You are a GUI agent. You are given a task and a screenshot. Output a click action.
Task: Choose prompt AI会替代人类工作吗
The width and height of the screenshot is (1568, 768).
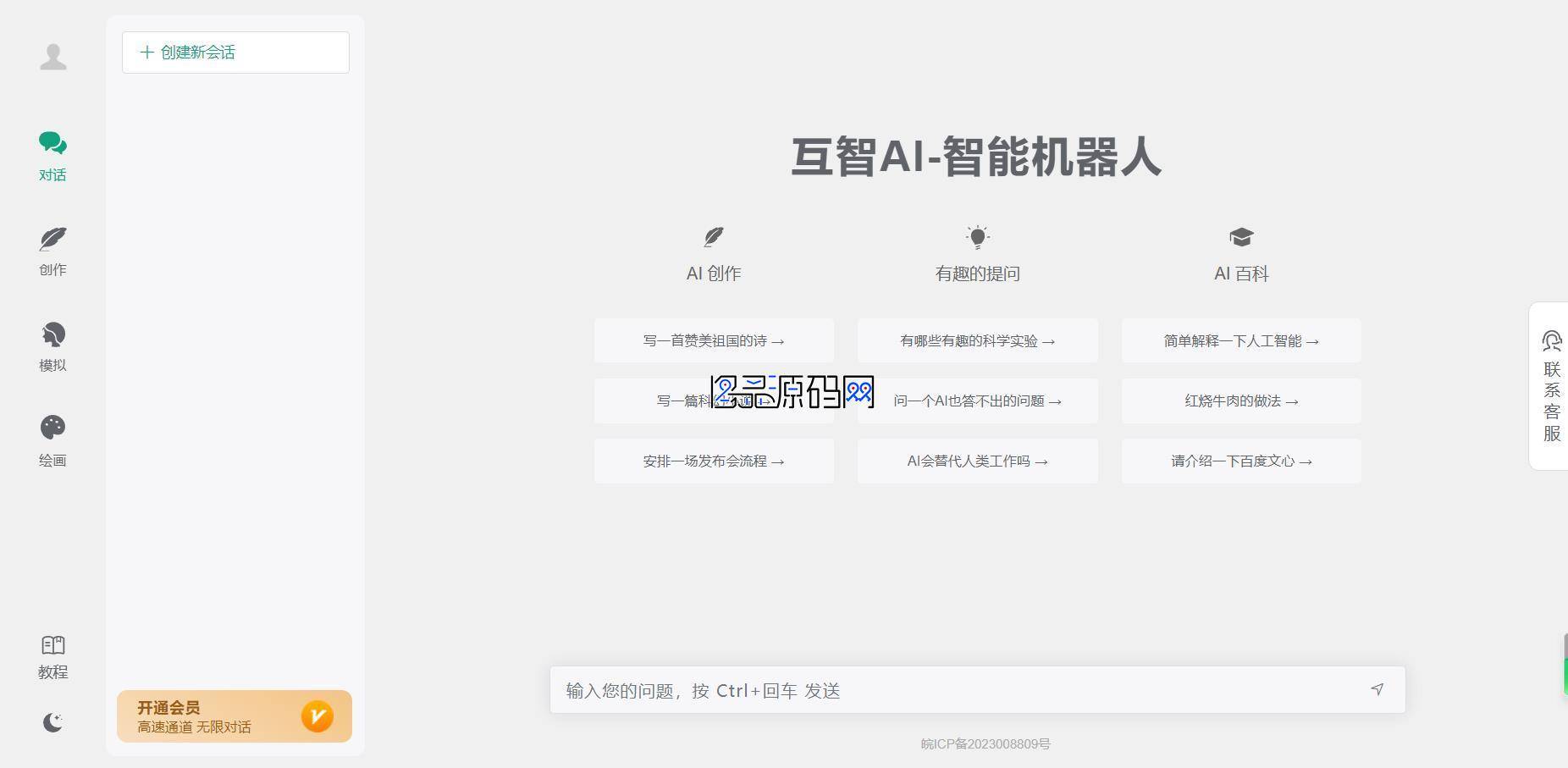pos(977,461)
